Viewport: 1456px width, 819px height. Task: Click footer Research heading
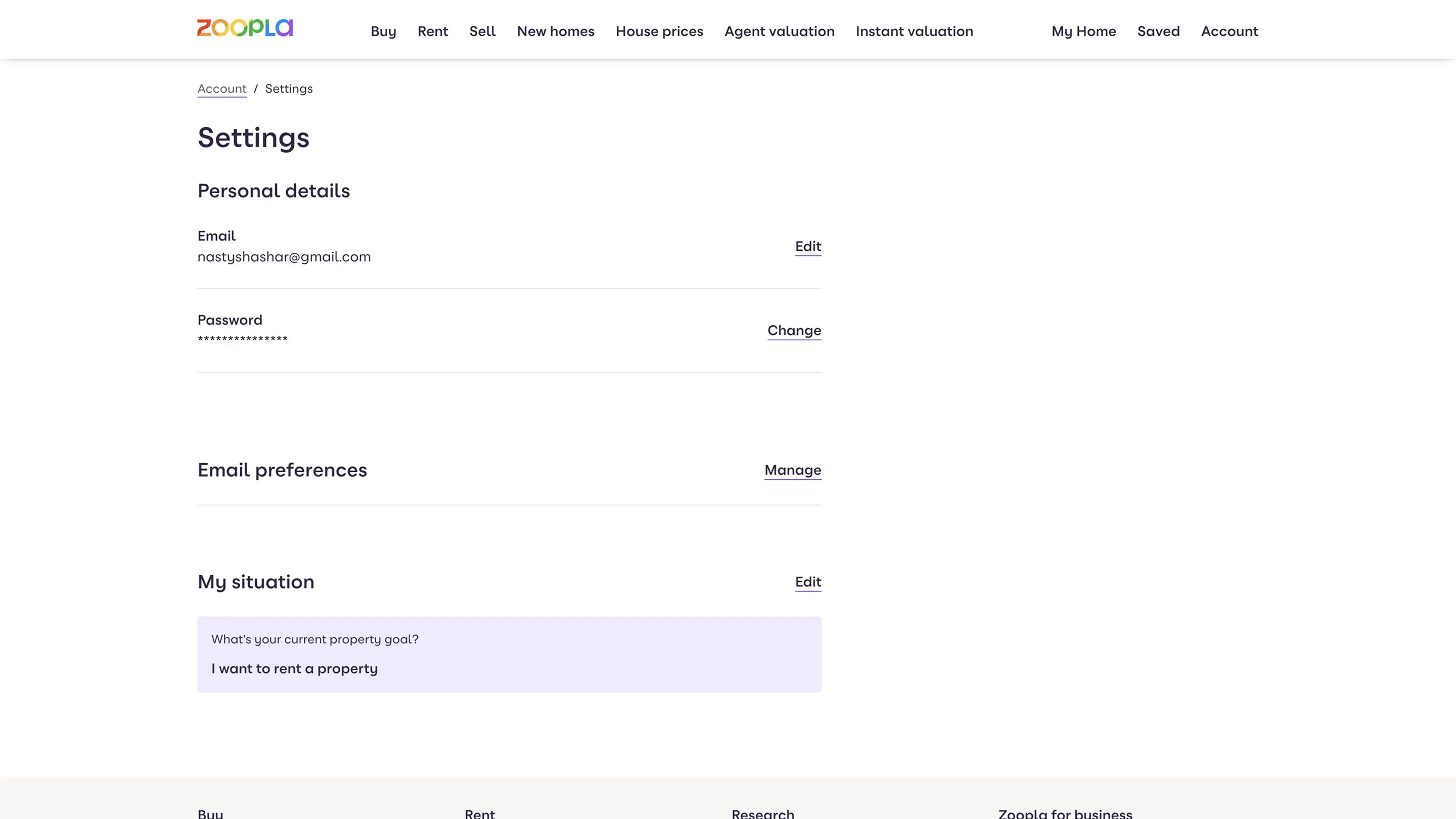(x=762, y=813)
